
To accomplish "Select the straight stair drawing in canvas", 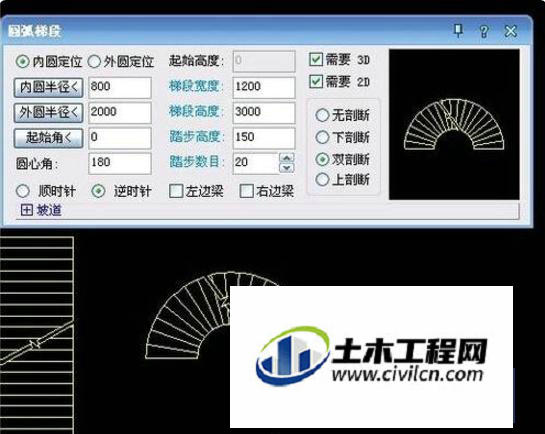I will click(36, 335).
